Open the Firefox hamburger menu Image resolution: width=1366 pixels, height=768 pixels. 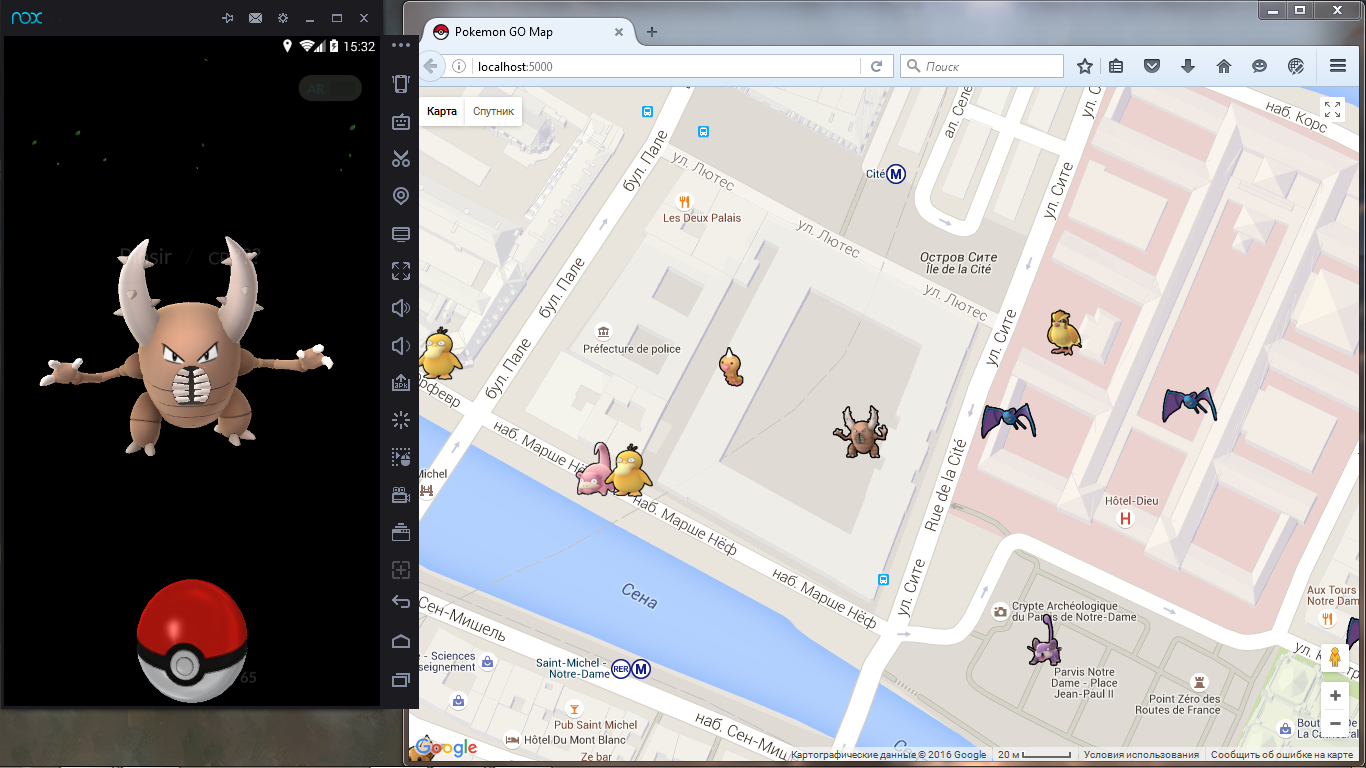1338,66
